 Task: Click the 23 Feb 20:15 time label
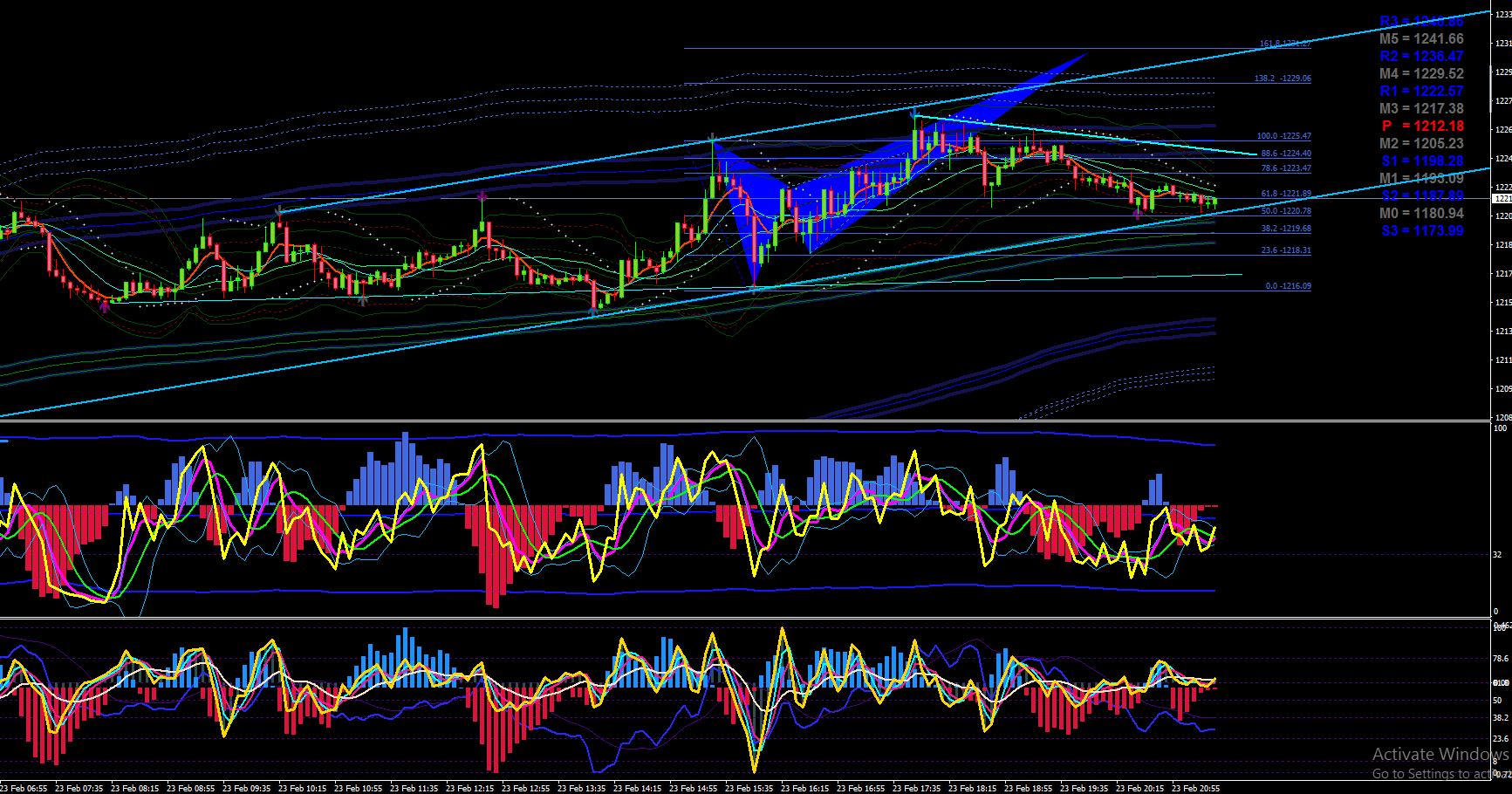[1139, 788]
